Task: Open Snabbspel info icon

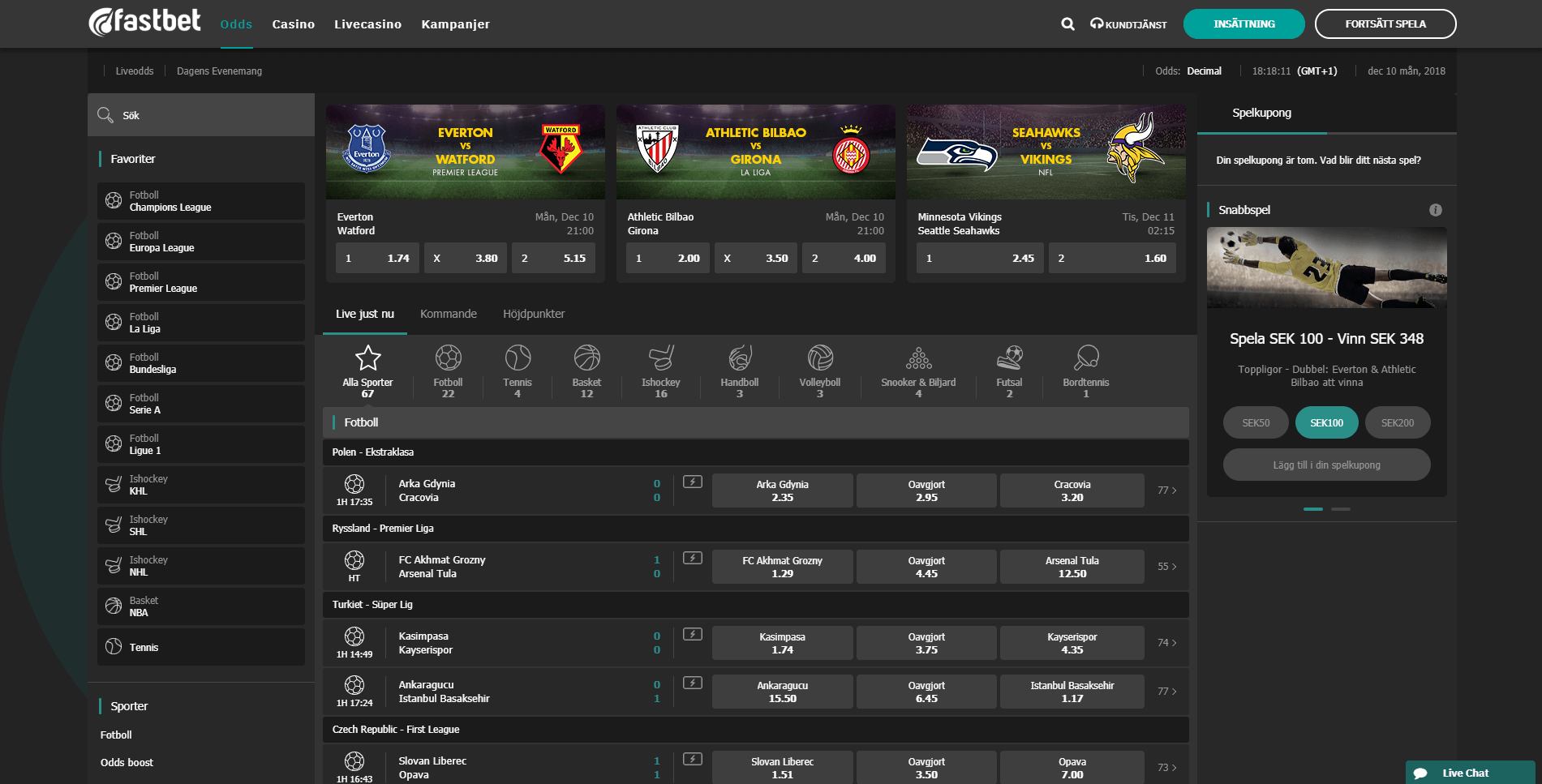Action: pos(1435,210)
